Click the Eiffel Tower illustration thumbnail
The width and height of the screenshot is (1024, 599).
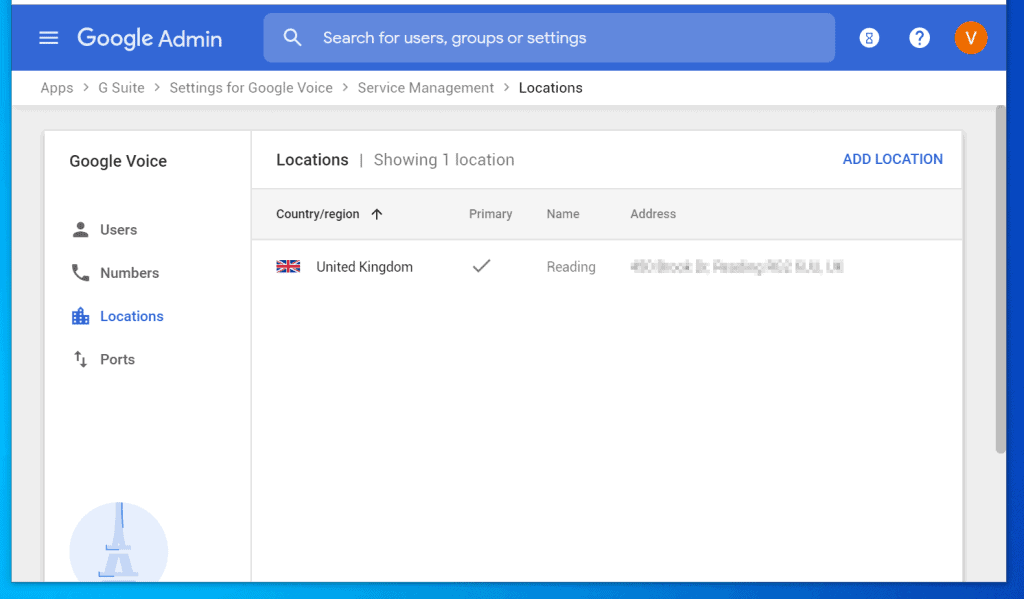[x=118, y=542]
